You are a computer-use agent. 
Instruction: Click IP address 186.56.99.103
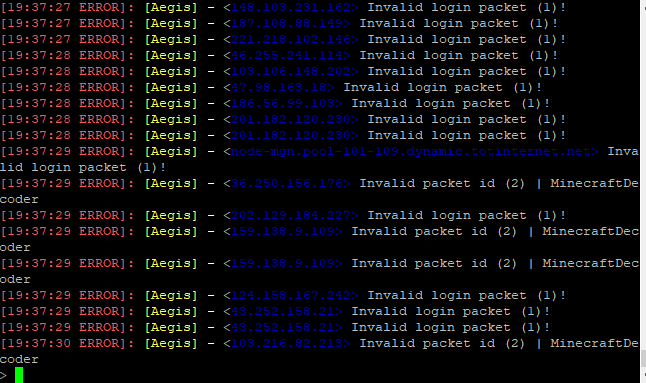coord(283,103)
